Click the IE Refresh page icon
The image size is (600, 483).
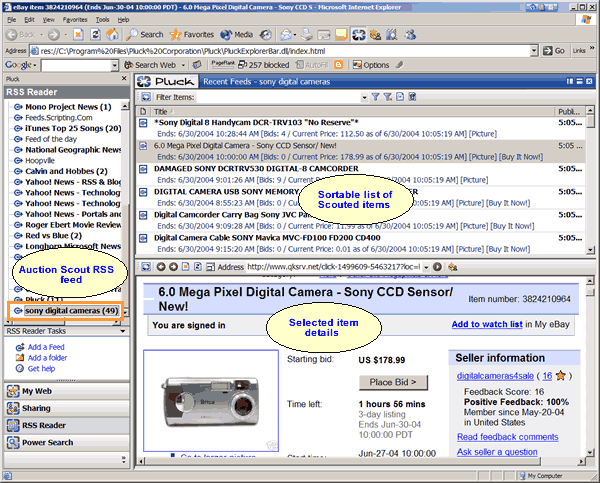click(95, 35)
